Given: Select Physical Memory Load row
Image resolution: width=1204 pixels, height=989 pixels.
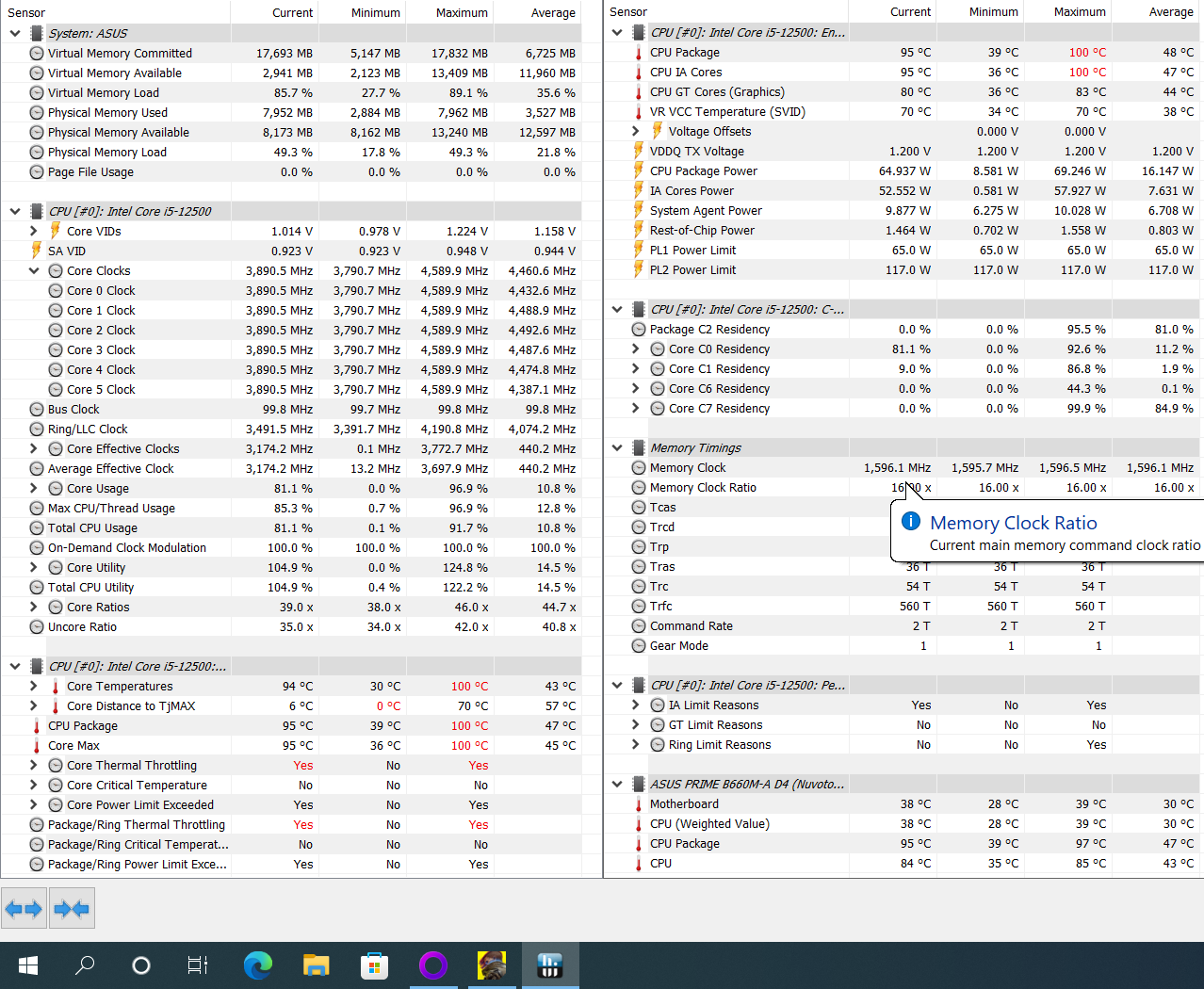Looking at the screenshot, I should click(291, 153).
